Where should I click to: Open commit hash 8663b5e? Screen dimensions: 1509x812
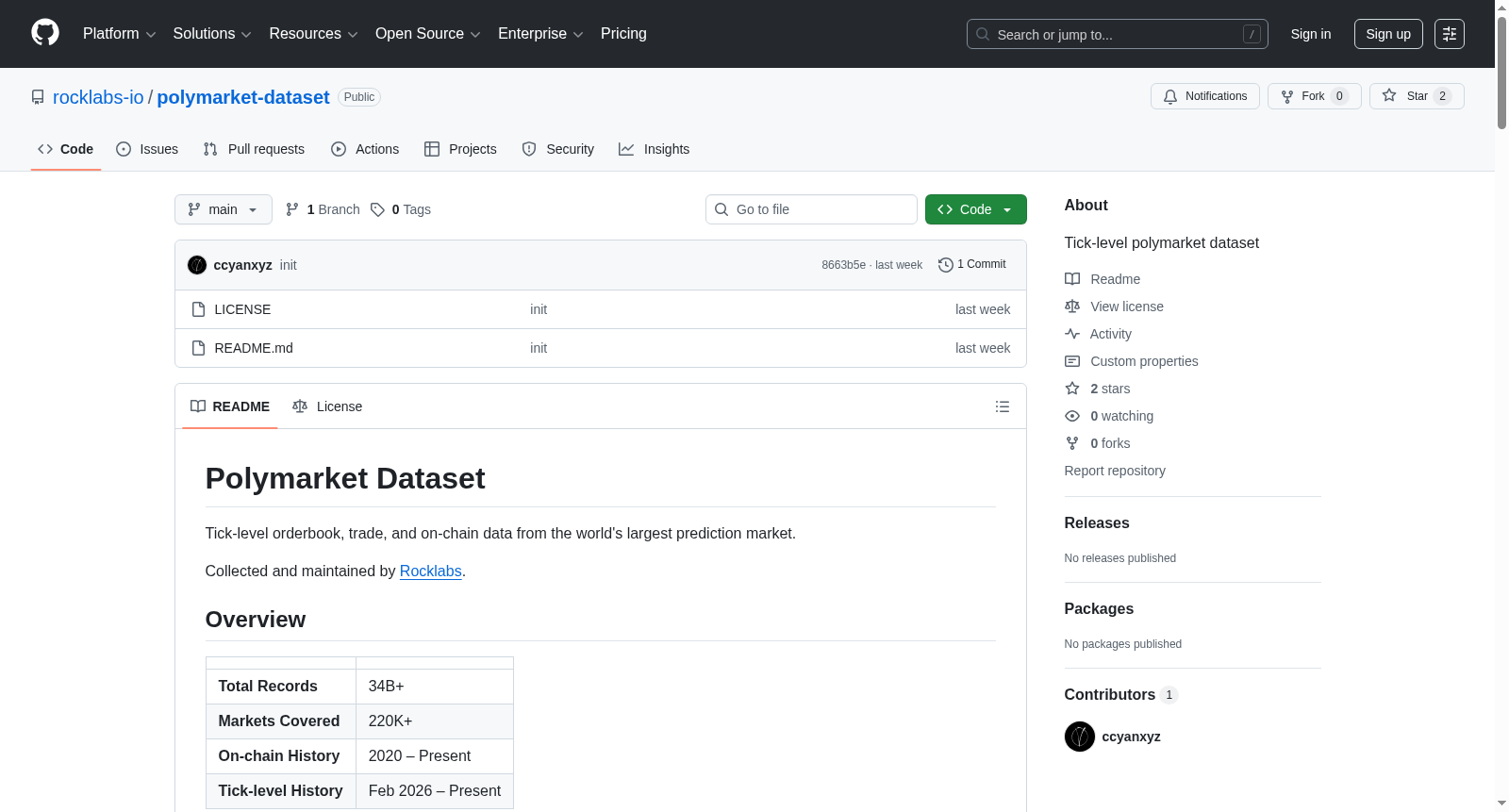pyautogui.click(x=843, y=265)
